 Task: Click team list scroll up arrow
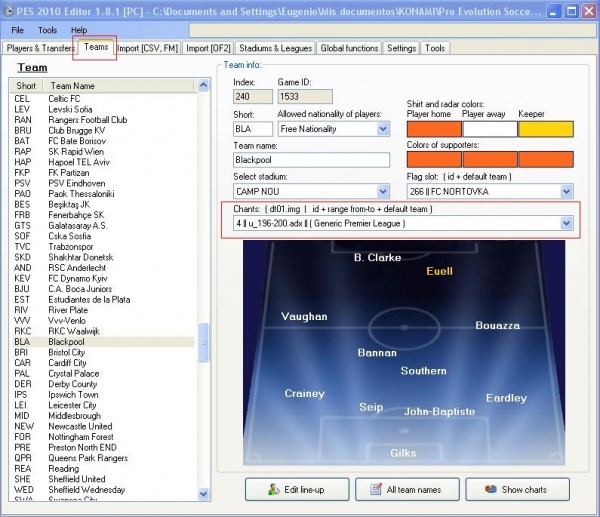coord(204,85)
